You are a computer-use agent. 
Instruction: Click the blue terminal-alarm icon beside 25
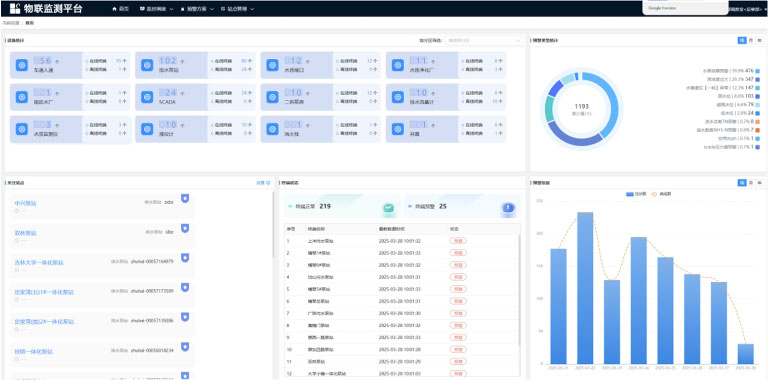(x=508, y=208)
